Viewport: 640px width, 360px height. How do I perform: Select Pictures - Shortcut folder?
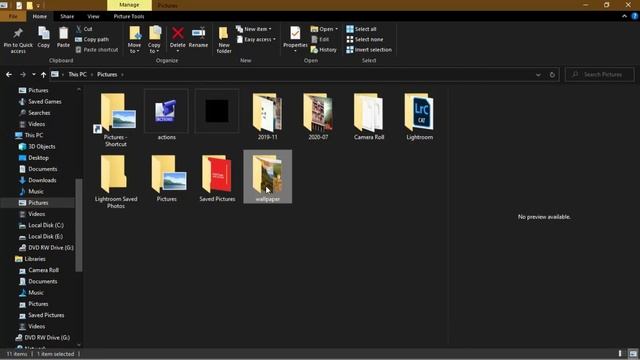(x=116, y=119)
